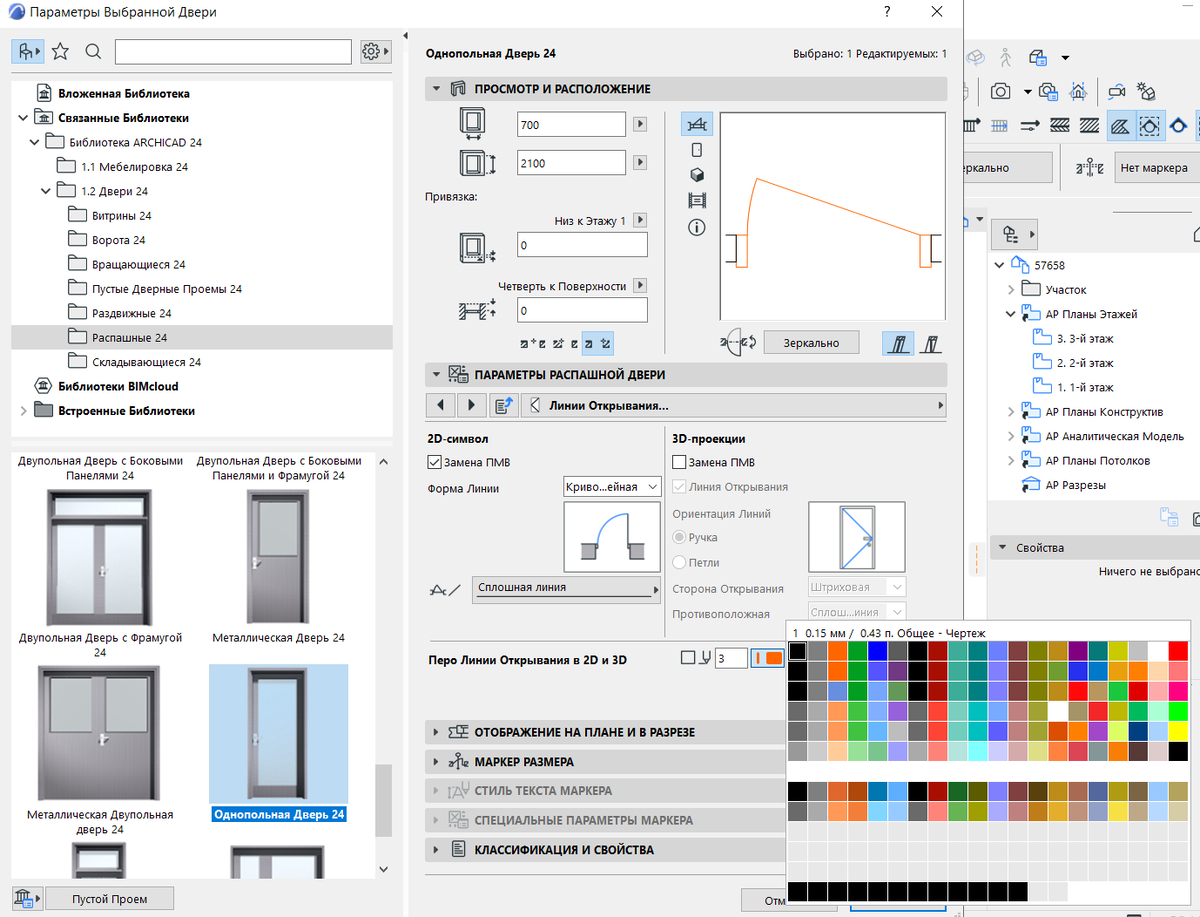1200x917 pixels.
Task: Click the door height field showing 2100
Action: (571, 163)
